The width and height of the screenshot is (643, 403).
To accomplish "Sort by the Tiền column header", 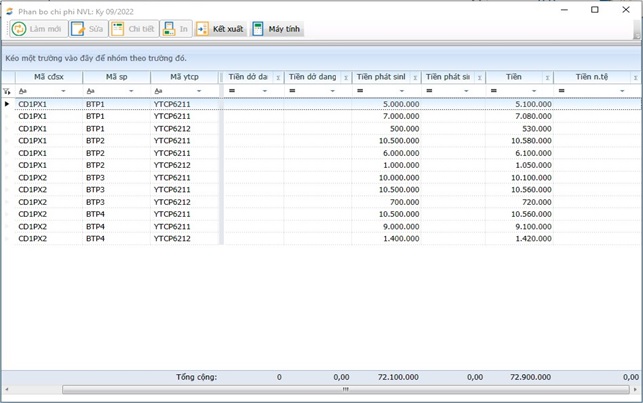I will pos(514,77).
